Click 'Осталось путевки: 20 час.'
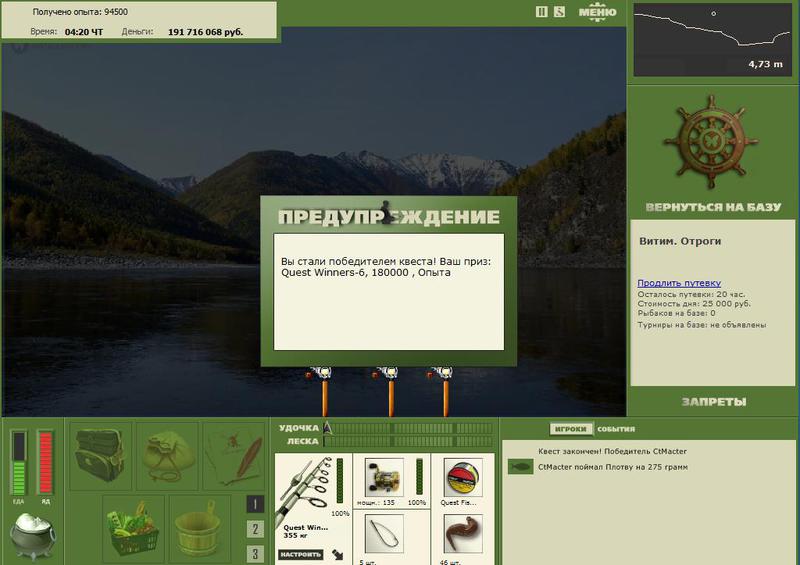Viewport: 800px width, 565px height. click(691, 294)
